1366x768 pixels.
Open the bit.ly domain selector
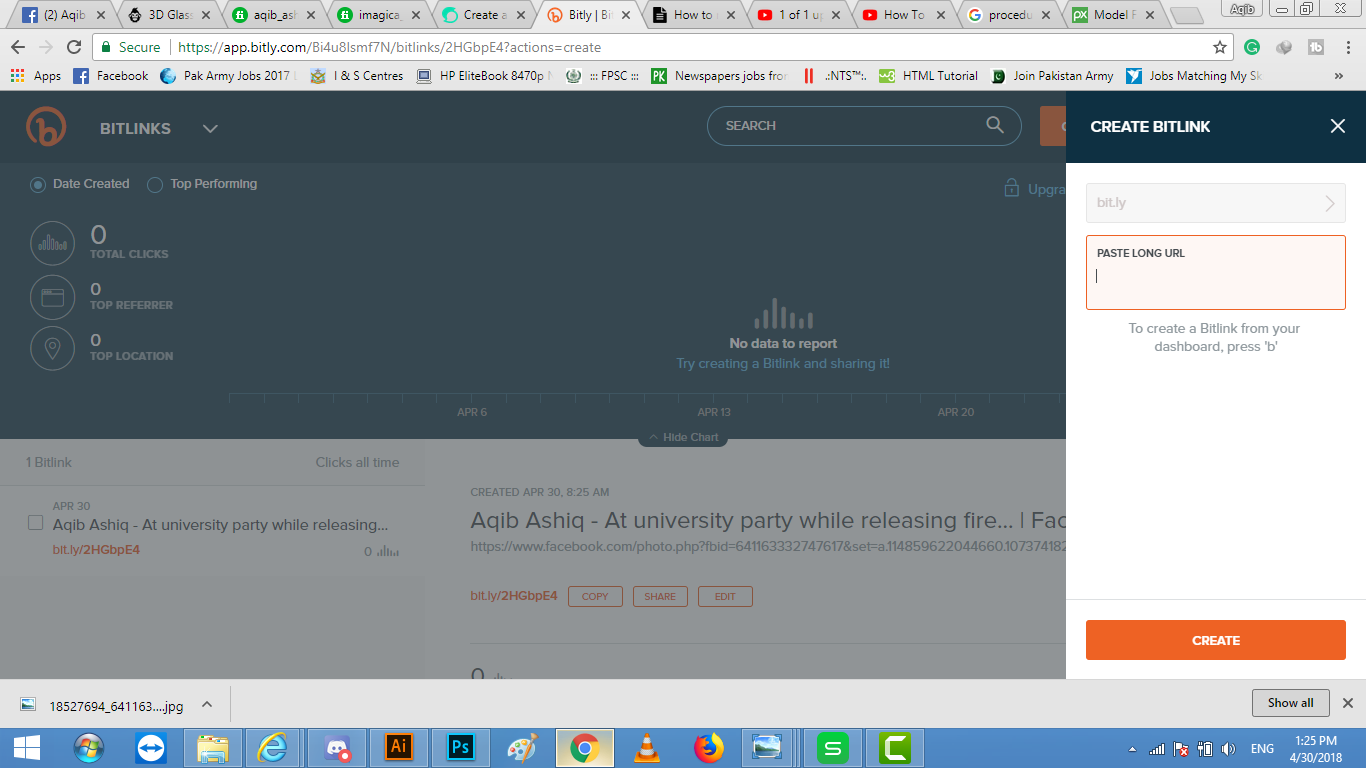coord(1216,203)
